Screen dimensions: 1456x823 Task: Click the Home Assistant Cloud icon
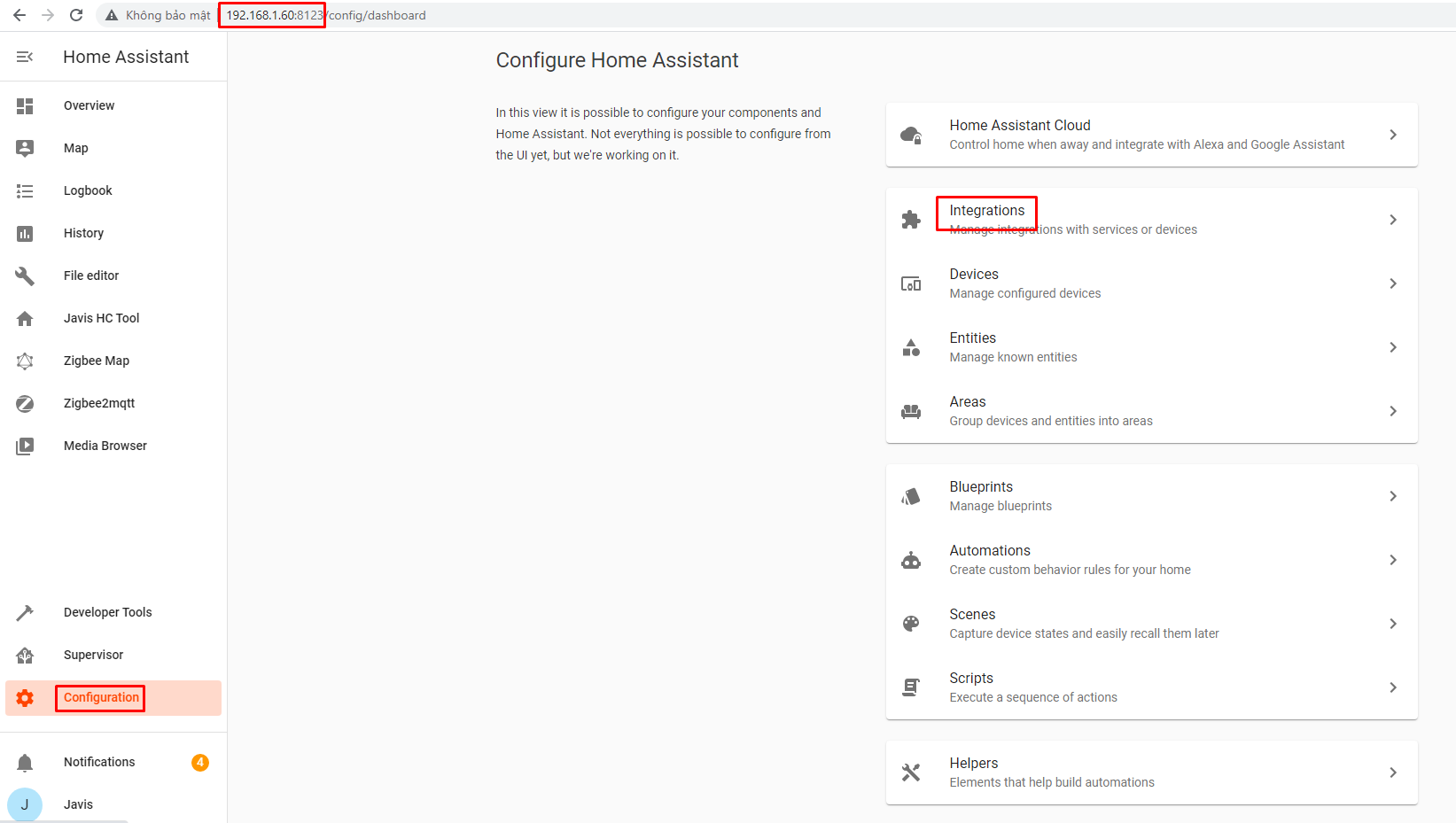(x=911, y=135)
